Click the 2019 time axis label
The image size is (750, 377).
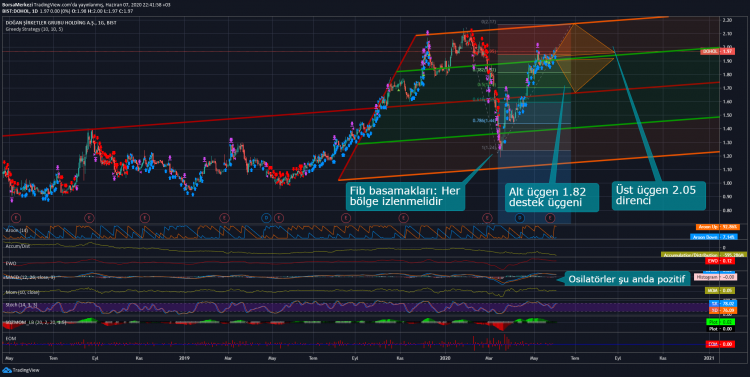[184, 358]
